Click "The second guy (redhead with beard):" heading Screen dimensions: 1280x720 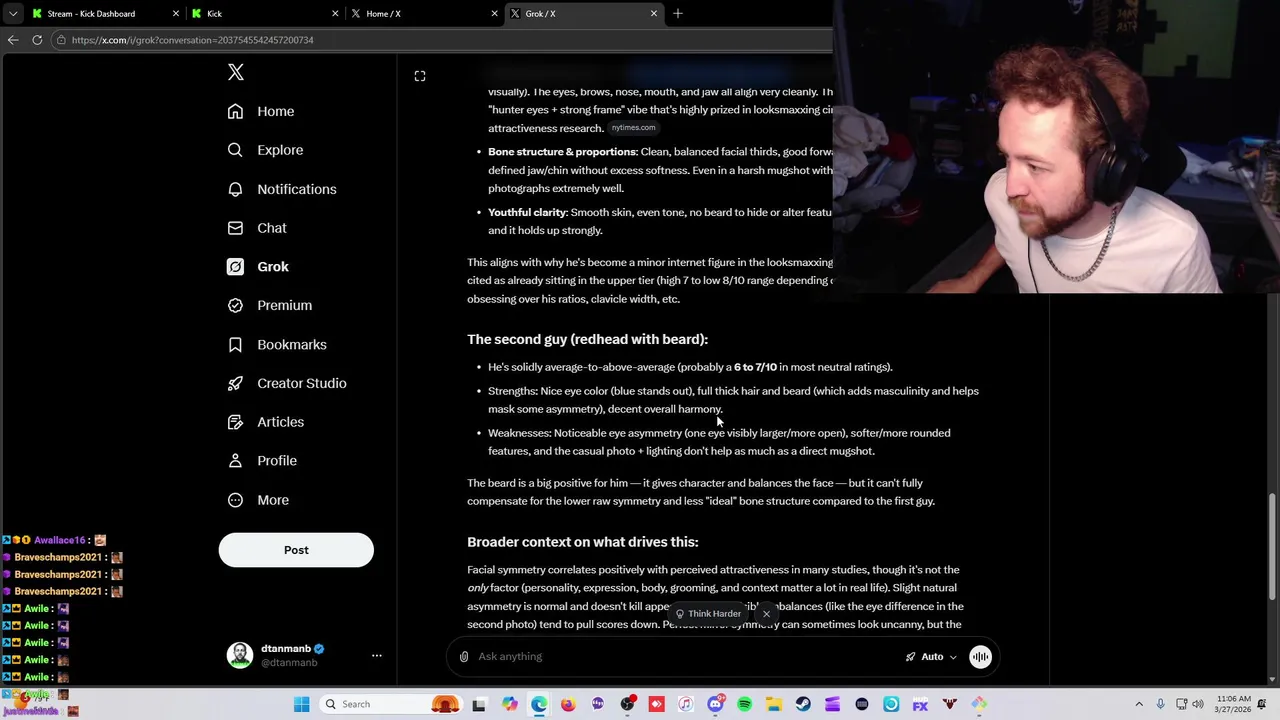click(587, 339)
